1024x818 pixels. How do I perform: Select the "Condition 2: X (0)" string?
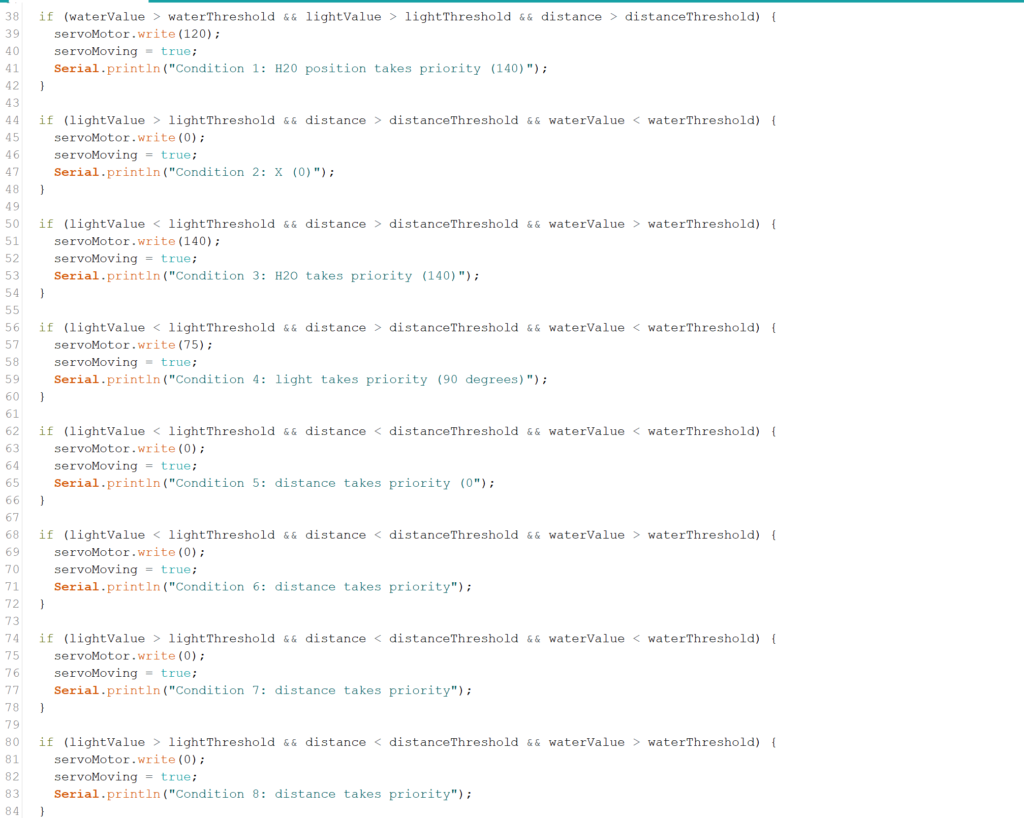coord(244,172)
